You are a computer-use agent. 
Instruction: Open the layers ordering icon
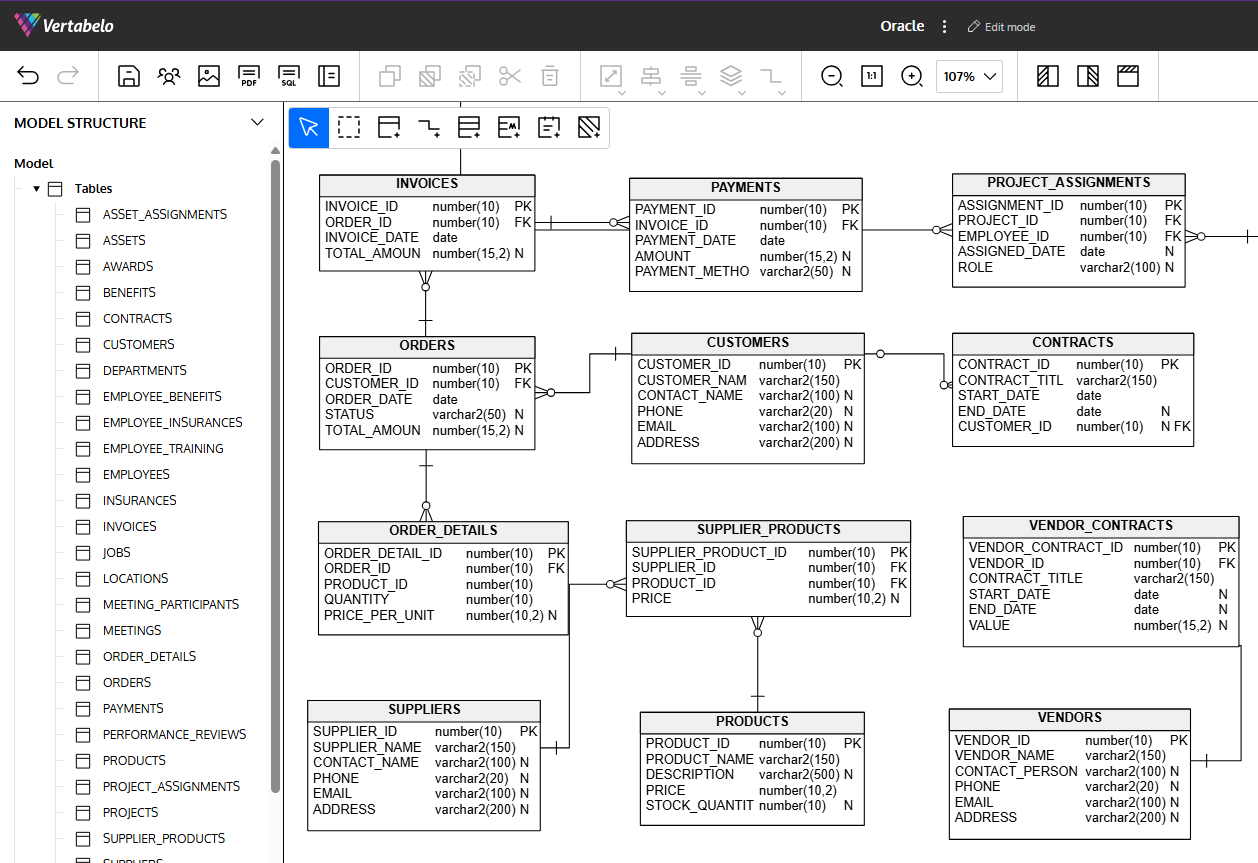pyautogui.click(x=731, y=76)
